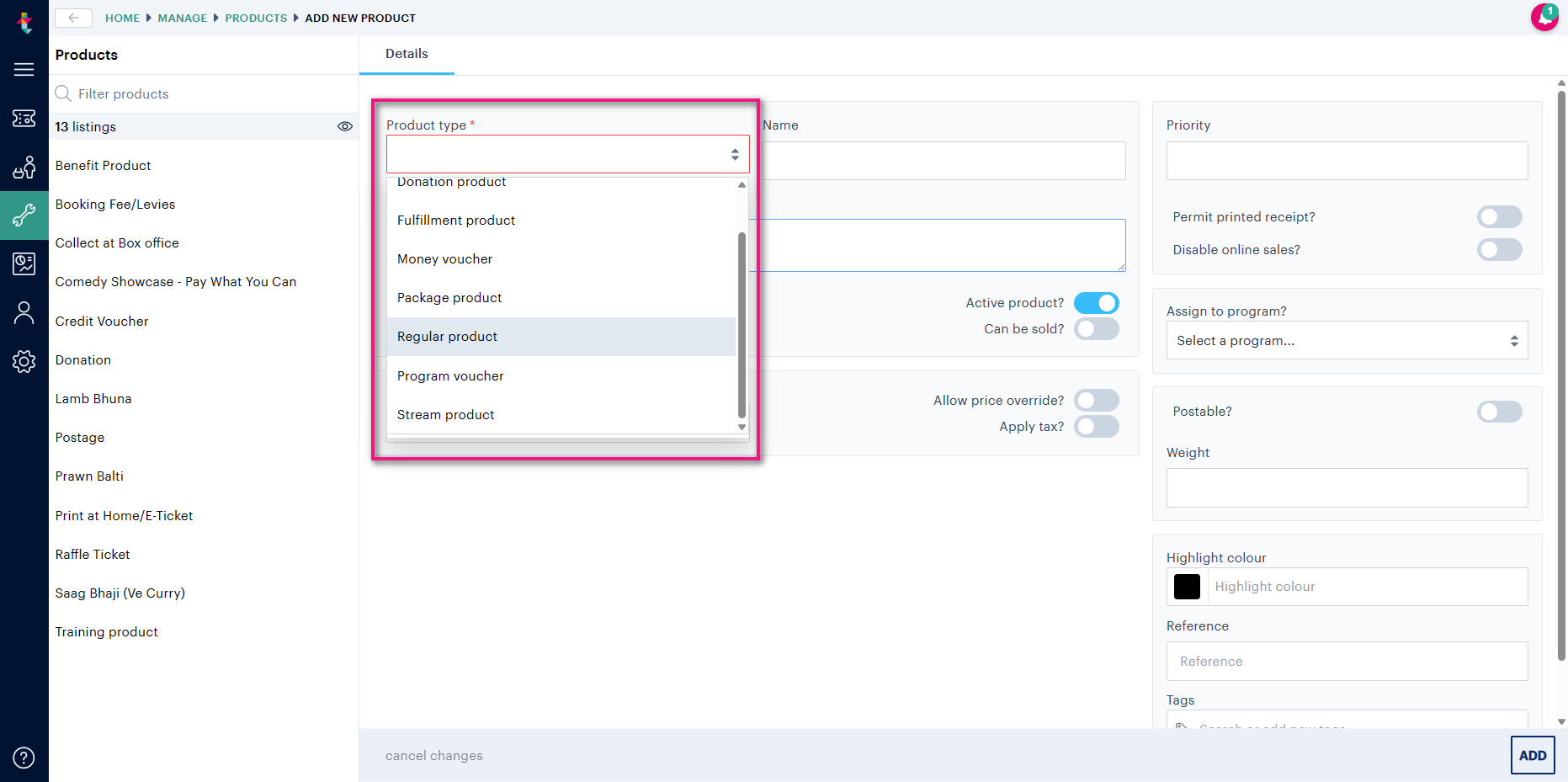
Task: Click the black highlight colour swatch
Action: [1187, 587]
